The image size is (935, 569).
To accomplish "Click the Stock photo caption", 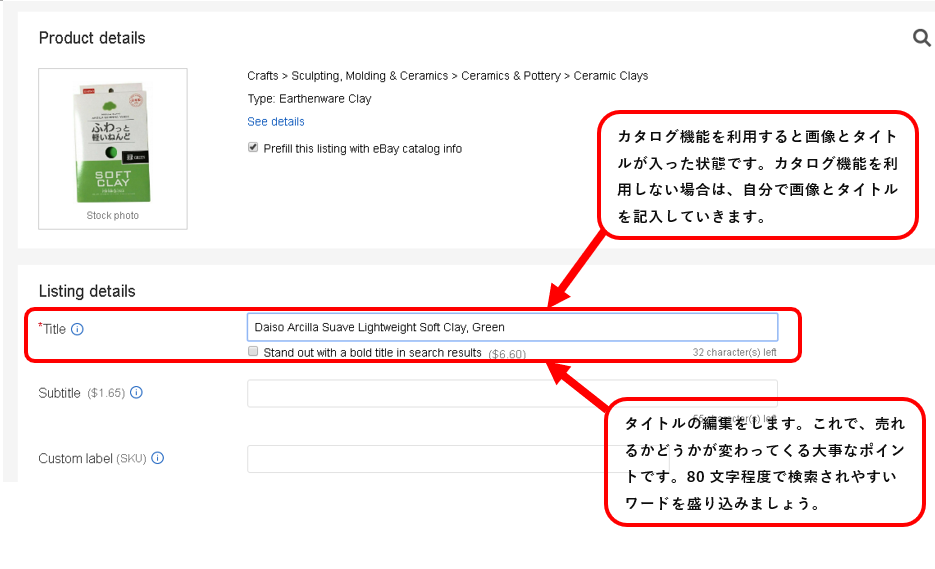I will pos(112,215).
